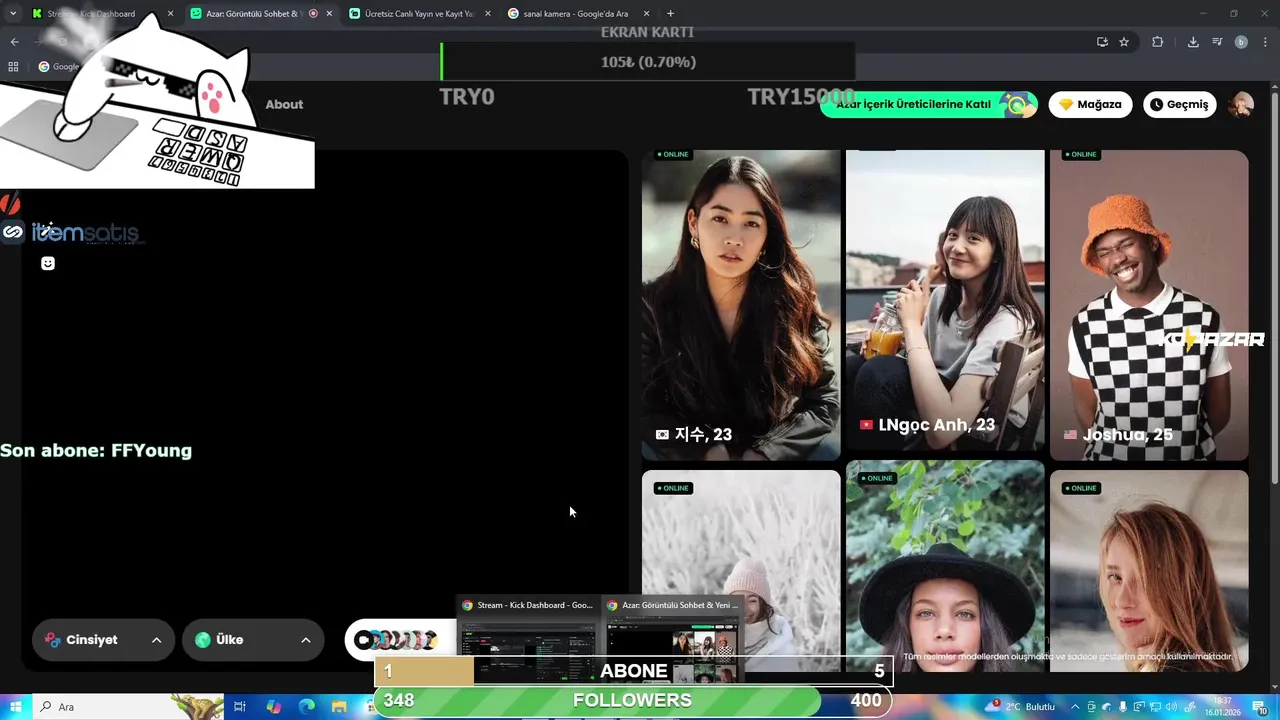Close the Ücretsiz Canlı Yayın tab
This screenshot has width=1280, height=720.
click(487, 14)
